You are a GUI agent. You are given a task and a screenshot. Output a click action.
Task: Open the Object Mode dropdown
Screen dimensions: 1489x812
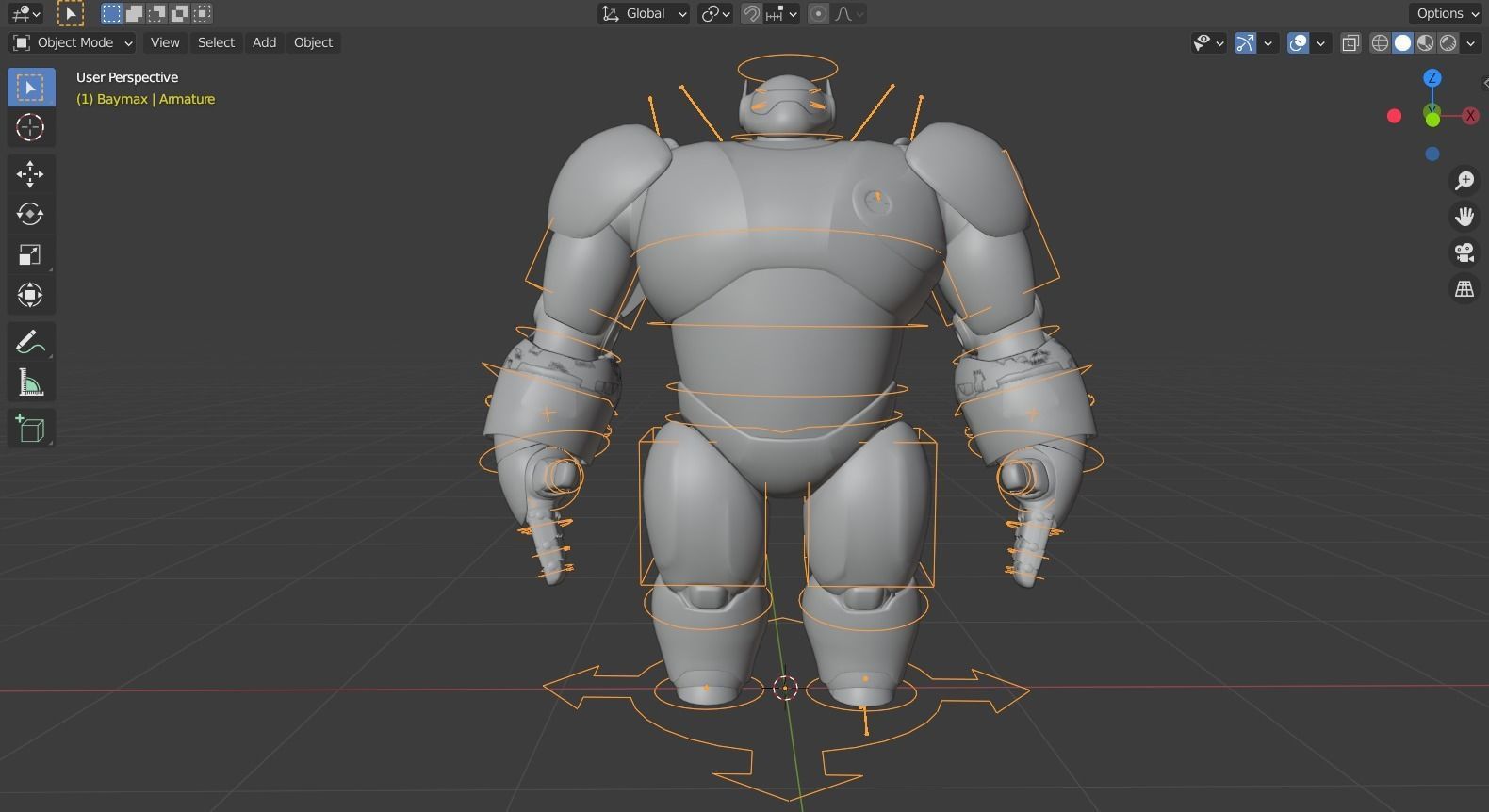[73, 42]
